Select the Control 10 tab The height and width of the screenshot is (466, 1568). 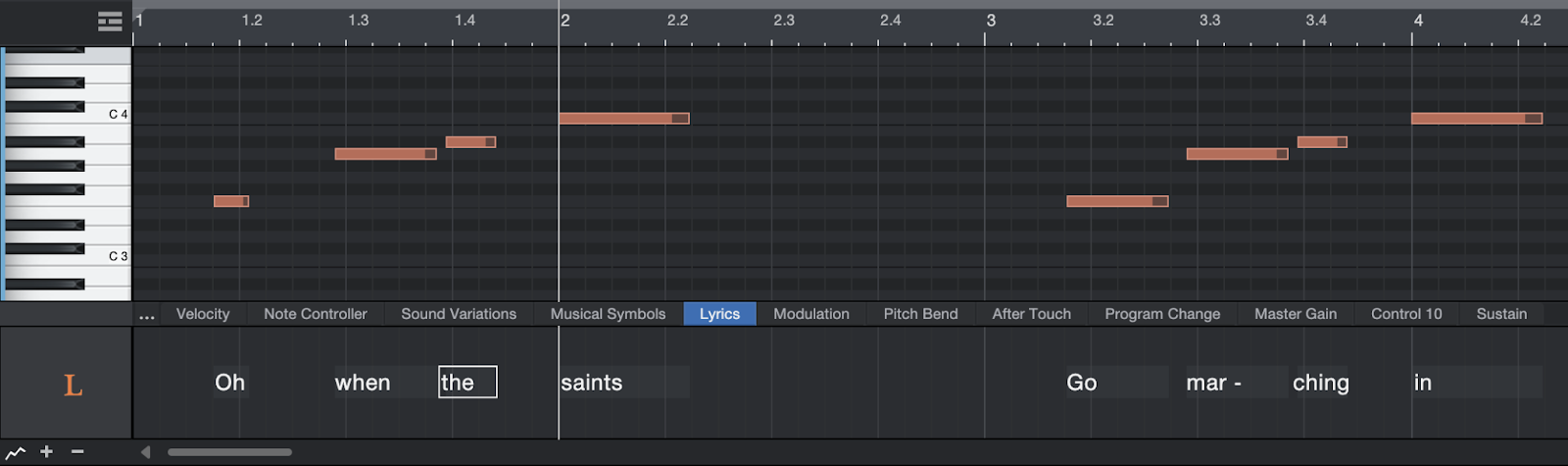[x=1406, y=314]
